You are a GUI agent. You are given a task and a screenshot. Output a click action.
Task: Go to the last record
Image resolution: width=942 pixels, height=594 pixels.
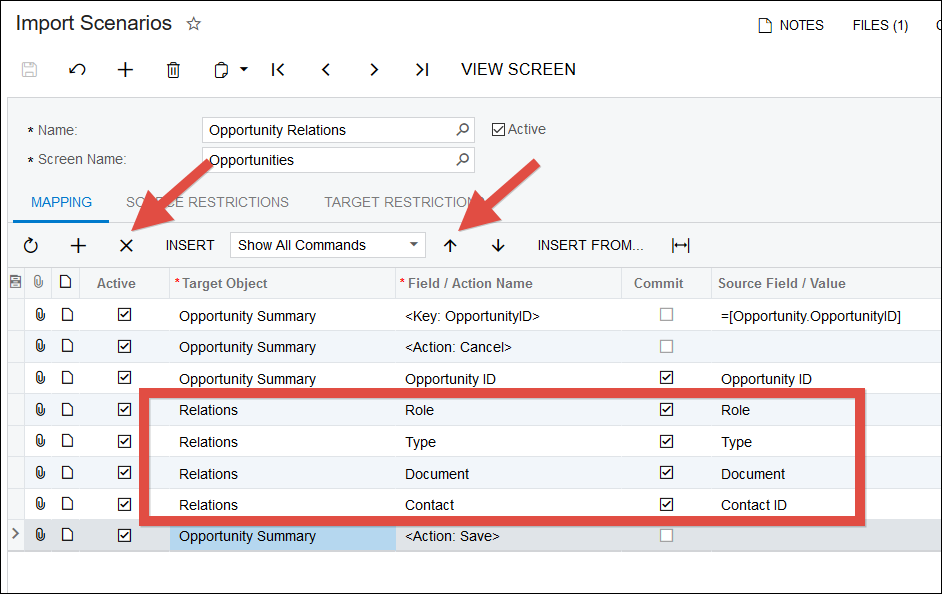(421, 70)
